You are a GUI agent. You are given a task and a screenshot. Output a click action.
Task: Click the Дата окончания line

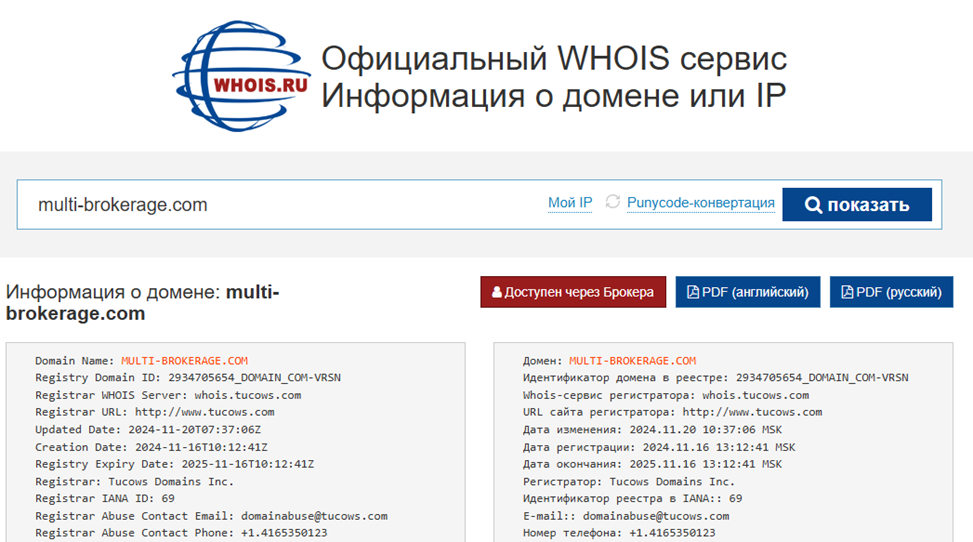652,464
